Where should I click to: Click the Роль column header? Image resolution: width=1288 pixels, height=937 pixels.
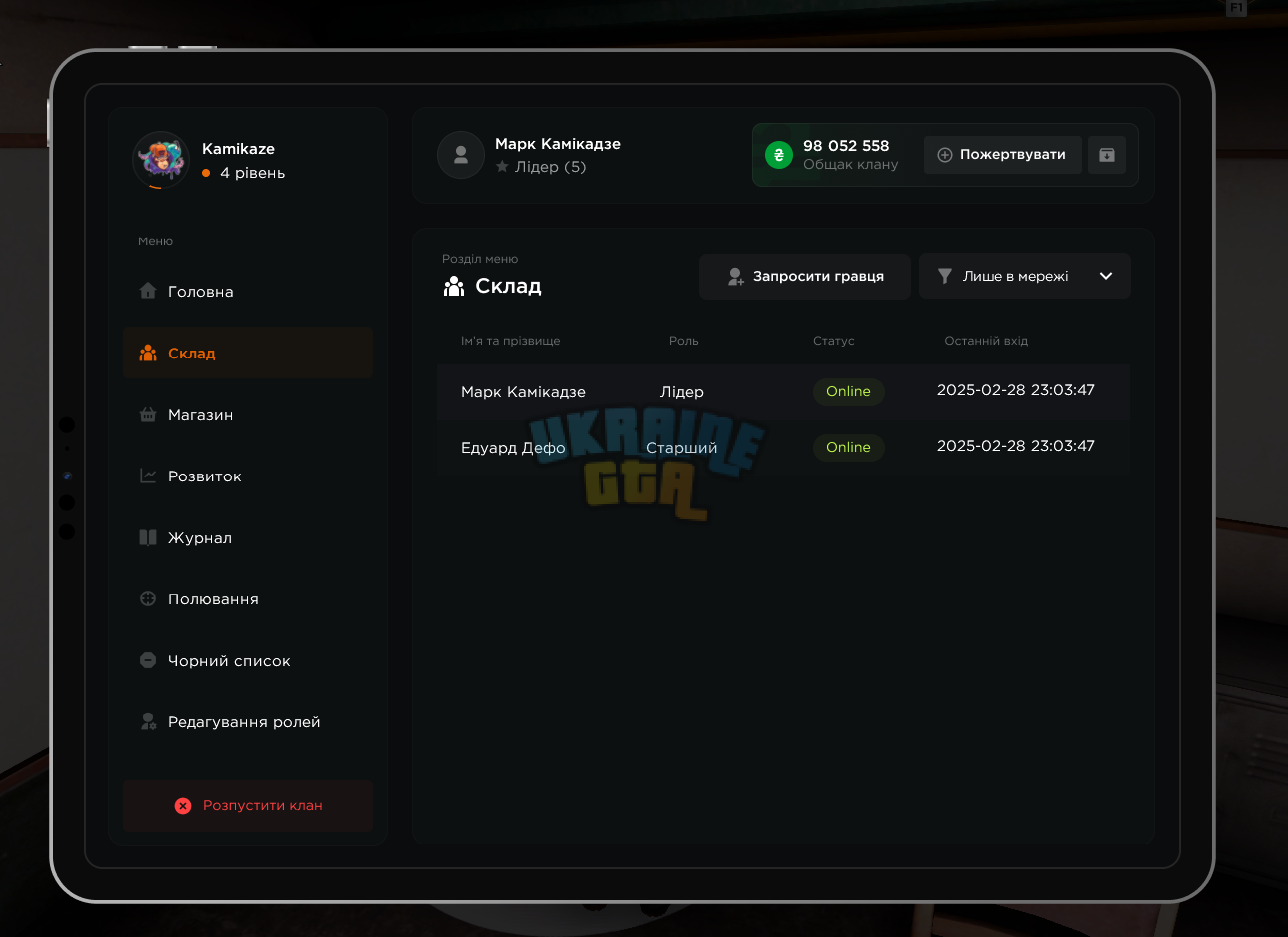tap(684, 341)
